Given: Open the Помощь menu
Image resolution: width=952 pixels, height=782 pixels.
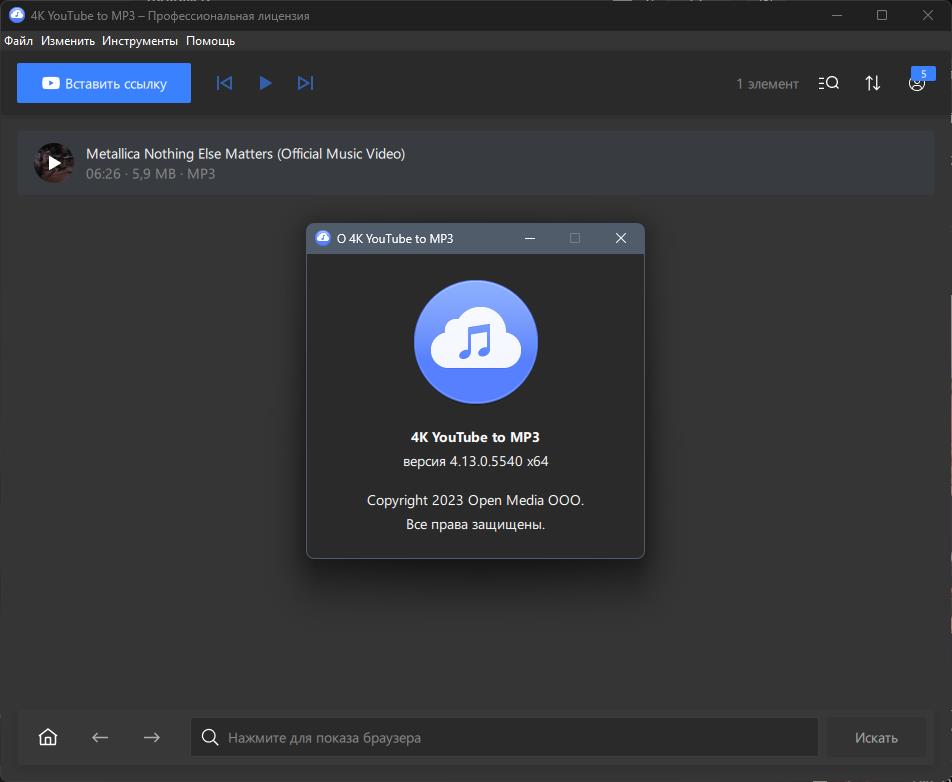Looking at the screenshot, I should [x=210, y=41].
